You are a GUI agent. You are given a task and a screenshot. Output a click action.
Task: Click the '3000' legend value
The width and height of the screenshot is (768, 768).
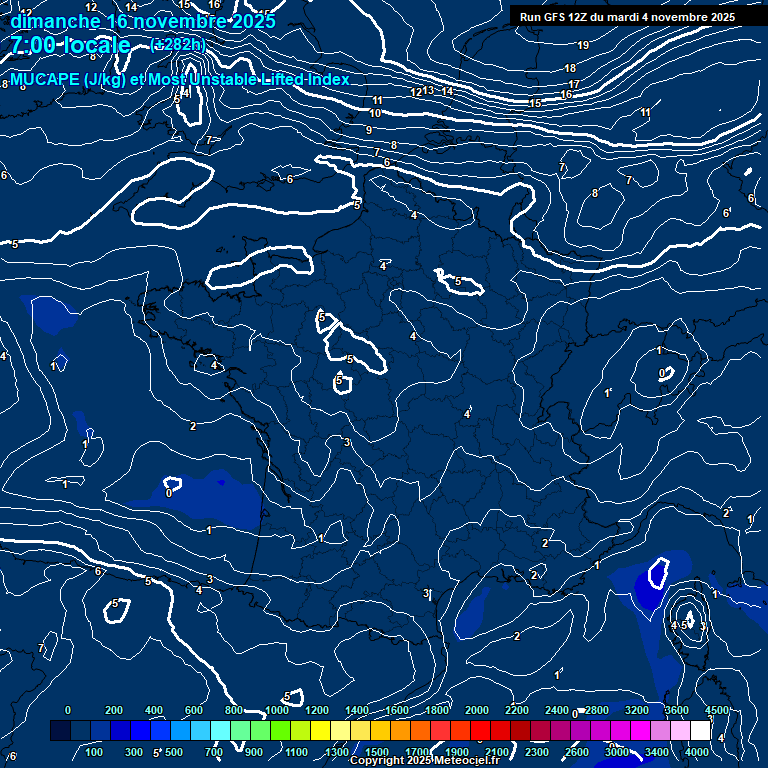pos(617,752)
